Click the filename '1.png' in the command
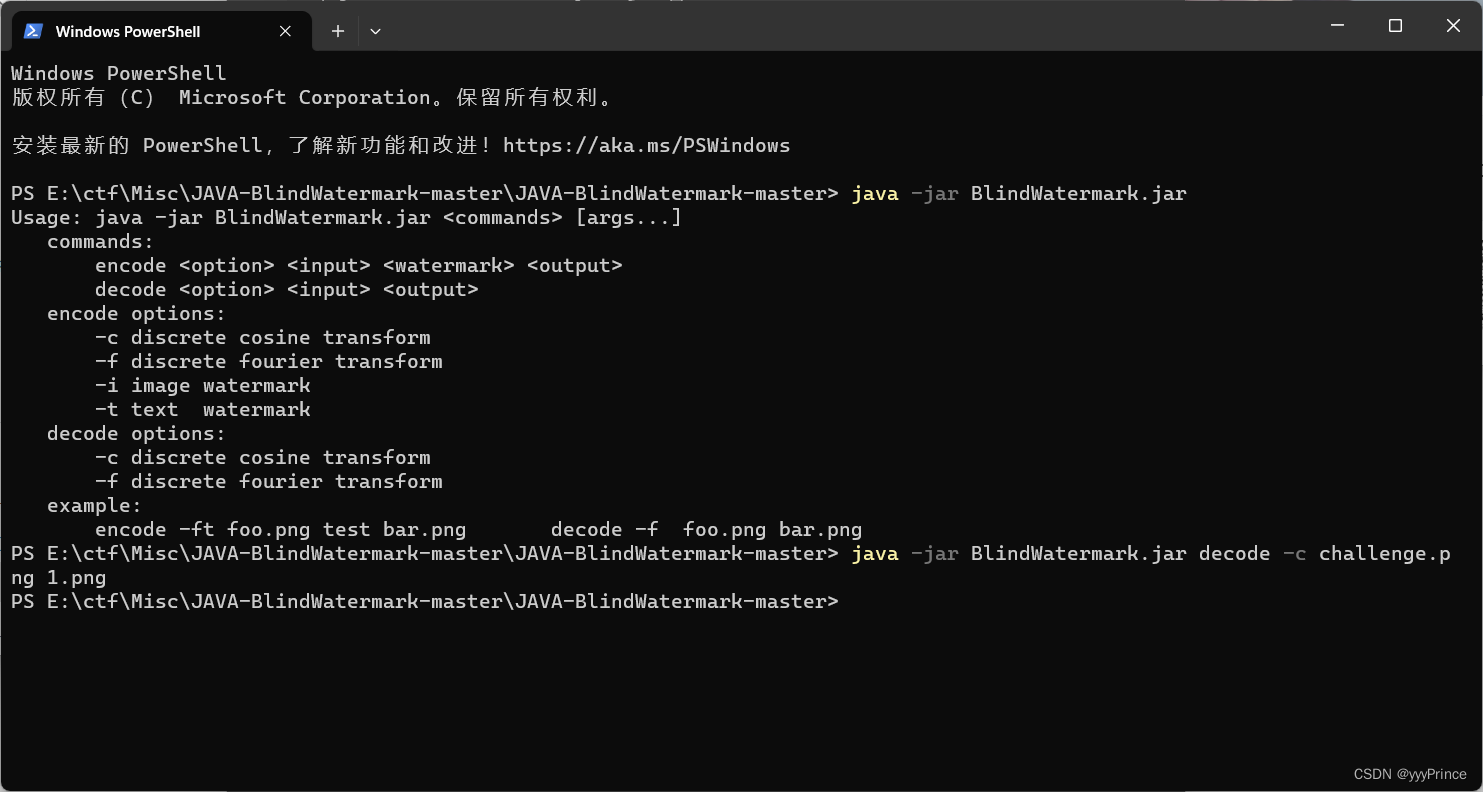1483x792 pixels. tap(75, 577)
